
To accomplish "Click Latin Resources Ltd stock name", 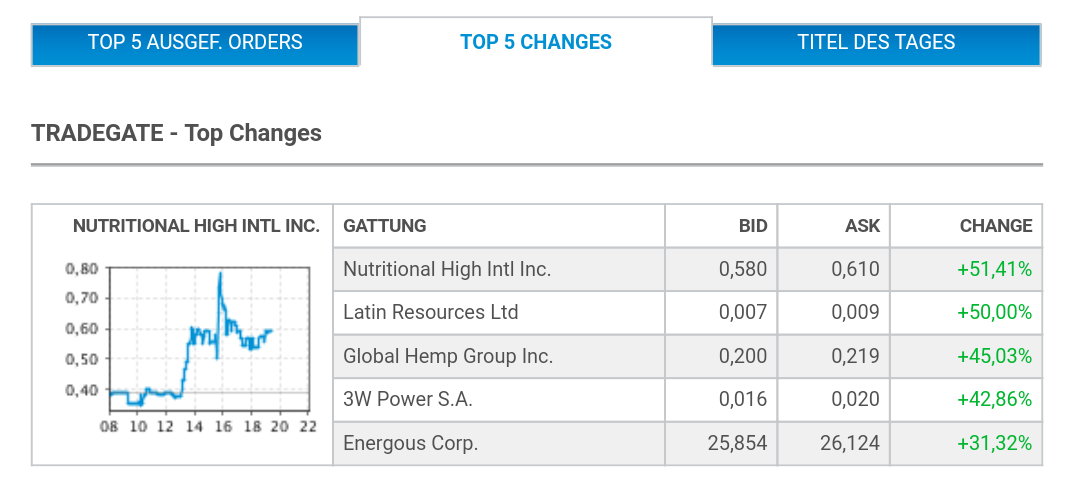I will tap(430, 312).
